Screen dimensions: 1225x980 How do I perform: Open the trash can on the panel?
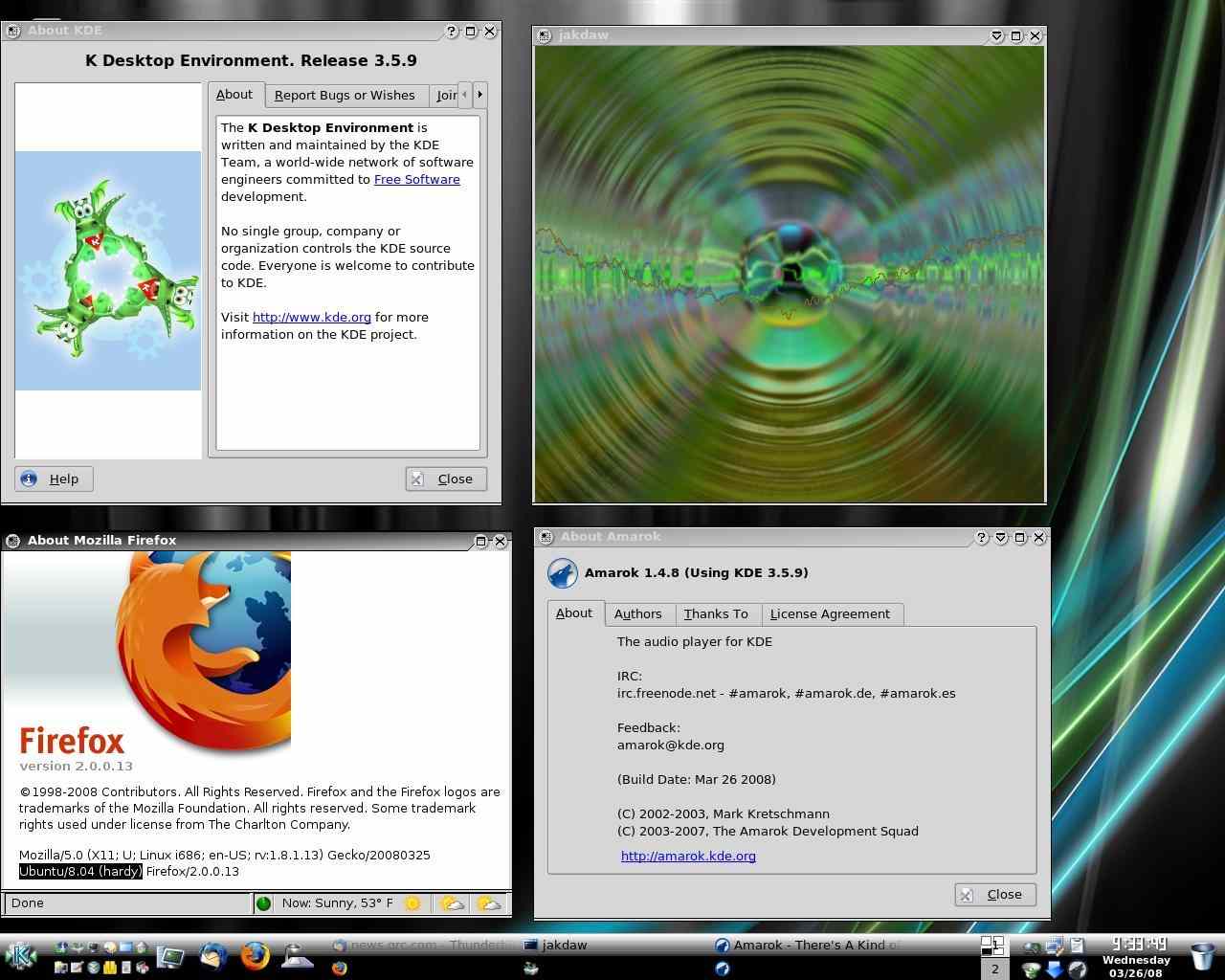click(x=1202, y=956)
